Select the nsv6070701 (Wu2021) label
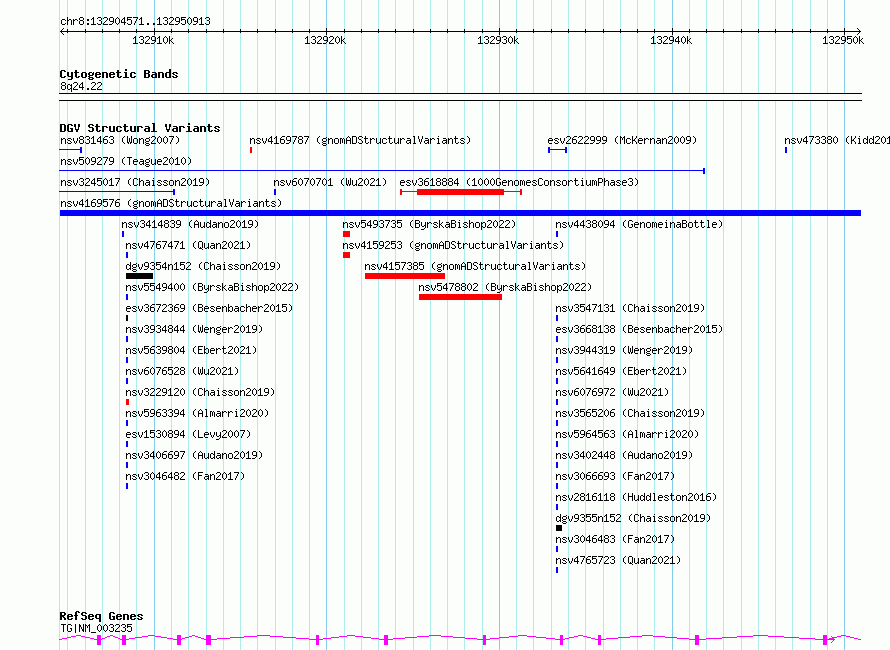The width and height of the screenshot is (890, 650). click(330, 182)
